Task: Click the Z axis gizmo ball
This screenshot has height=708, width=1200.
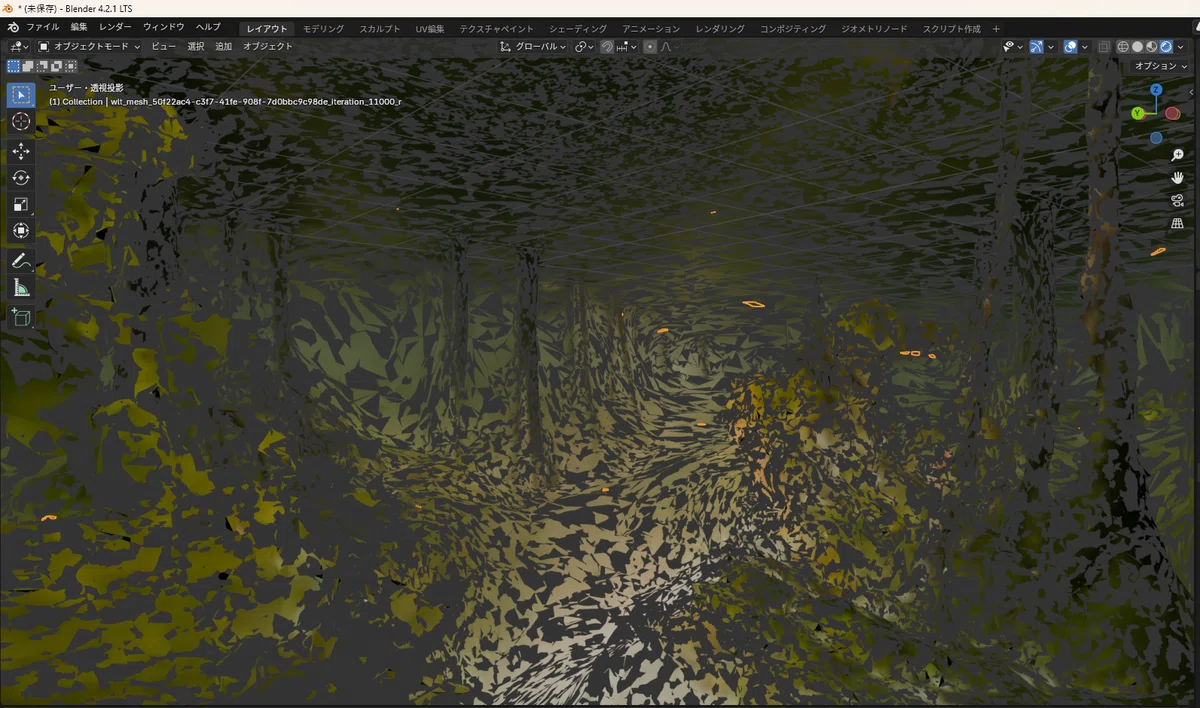Action: coord(1156,90)
